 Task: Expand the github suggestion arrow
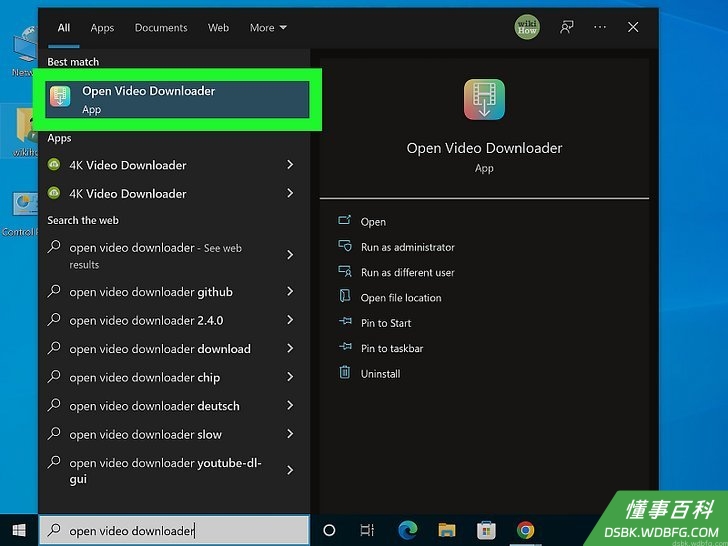point(290,291)
